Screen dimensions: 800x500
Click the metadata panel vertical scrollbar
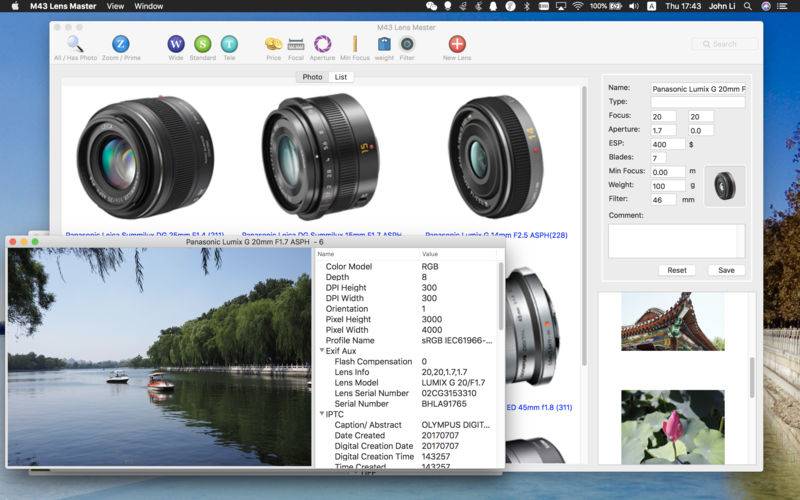tap(501, 297)
